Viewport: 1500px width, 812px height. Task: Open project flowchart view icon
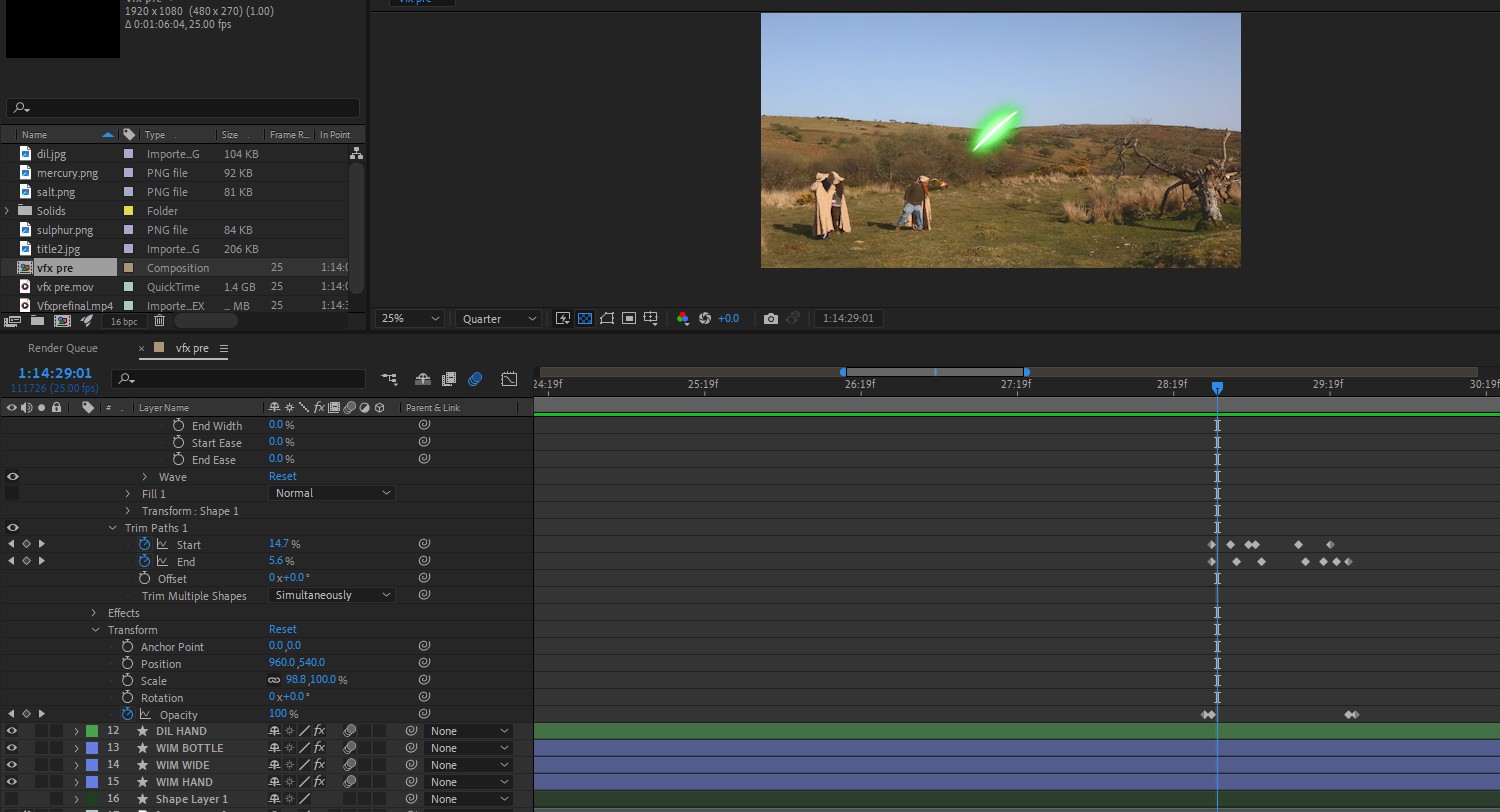(x=356, y=154)
